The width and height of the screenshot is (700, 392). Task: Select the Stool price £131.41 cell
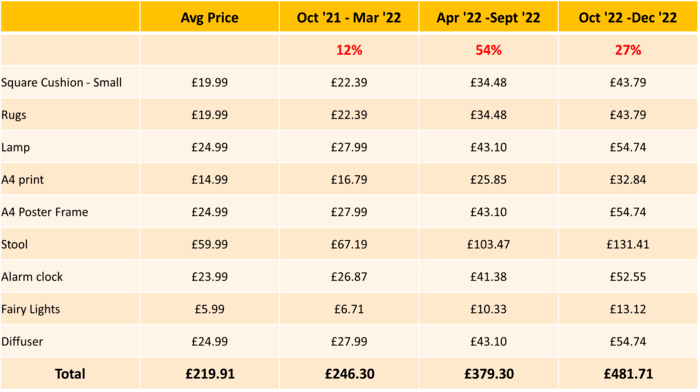coord(628,244)
